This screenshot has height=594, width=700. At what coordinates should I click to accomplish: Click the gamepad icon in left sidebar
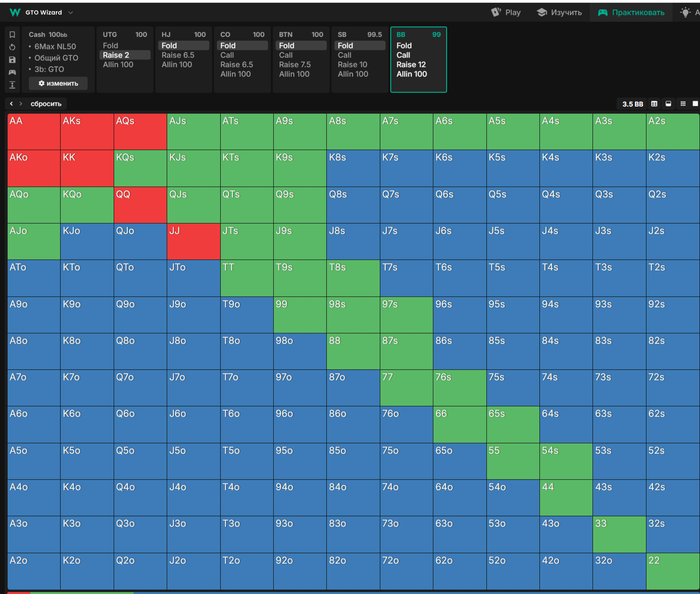(x=12, y=72)
